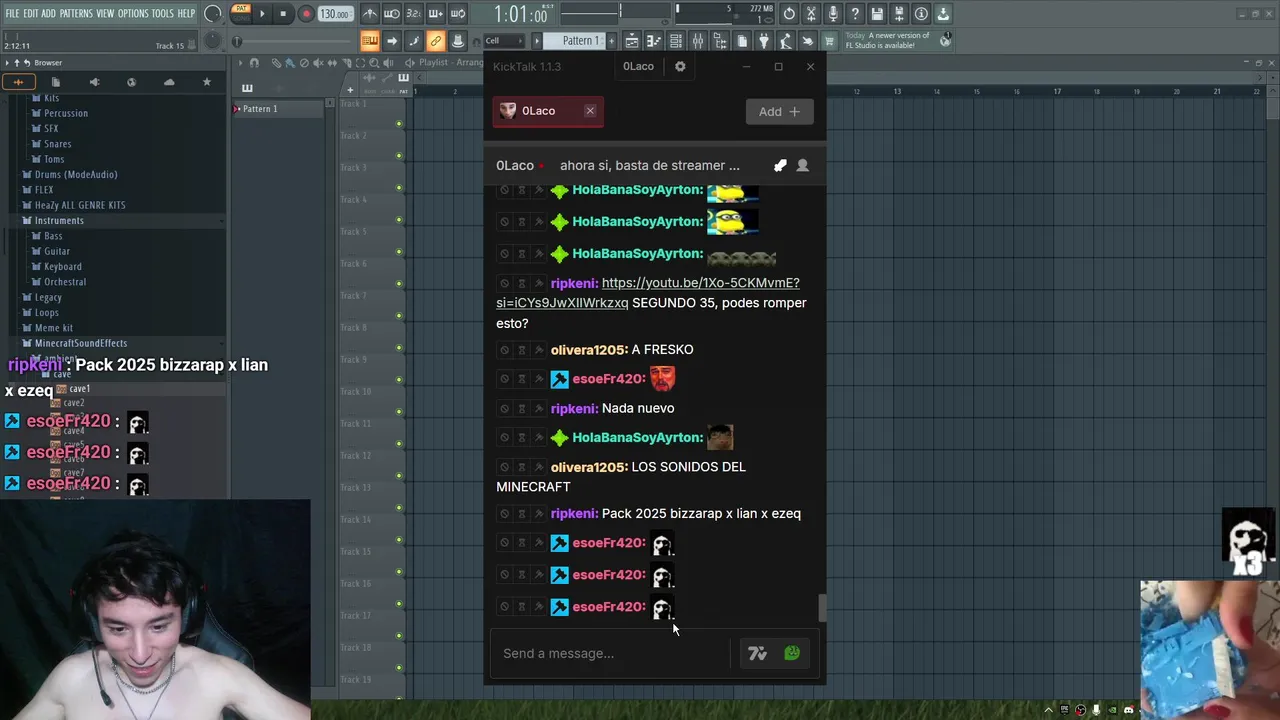Open the Cell snap dropdown
This screenshot has height=720, width=1280.
click(x=505, y=41)
